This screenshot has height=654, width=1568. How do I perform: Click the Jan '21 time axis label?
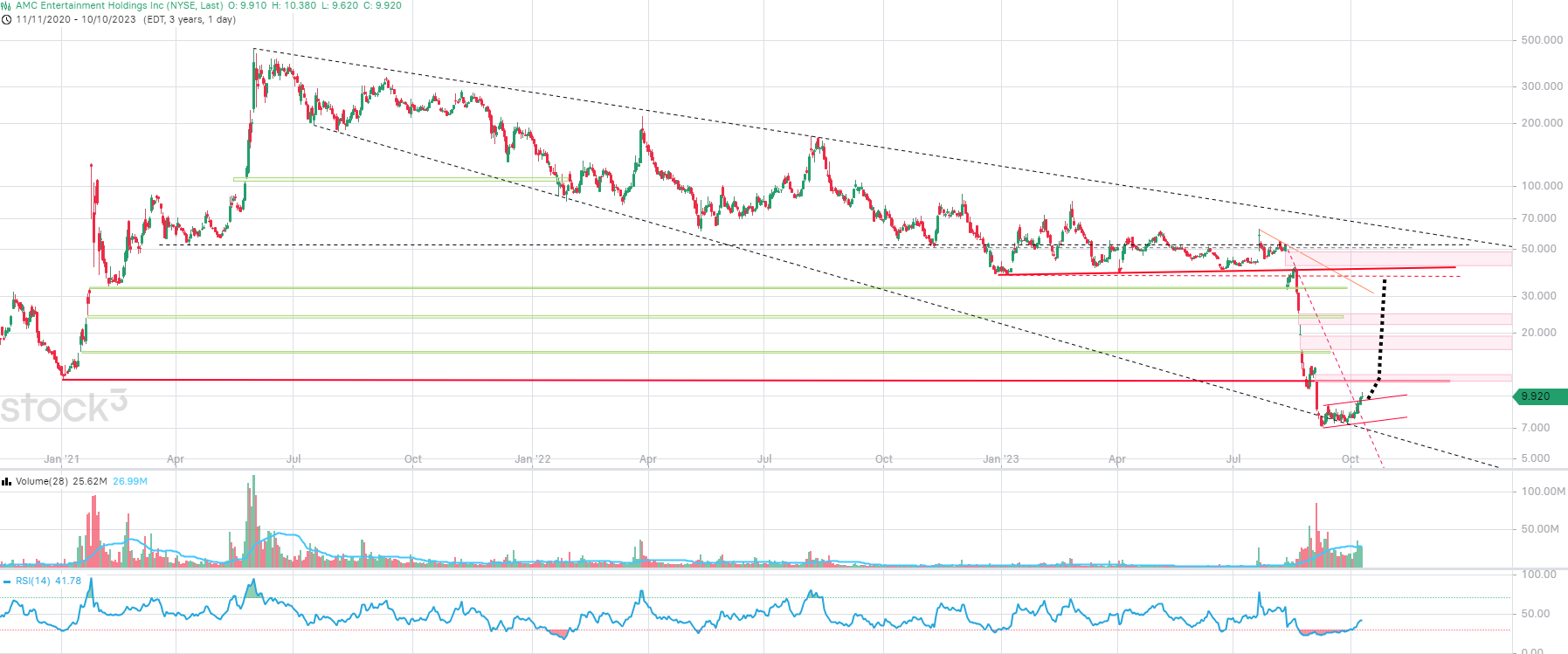(61, 459)
